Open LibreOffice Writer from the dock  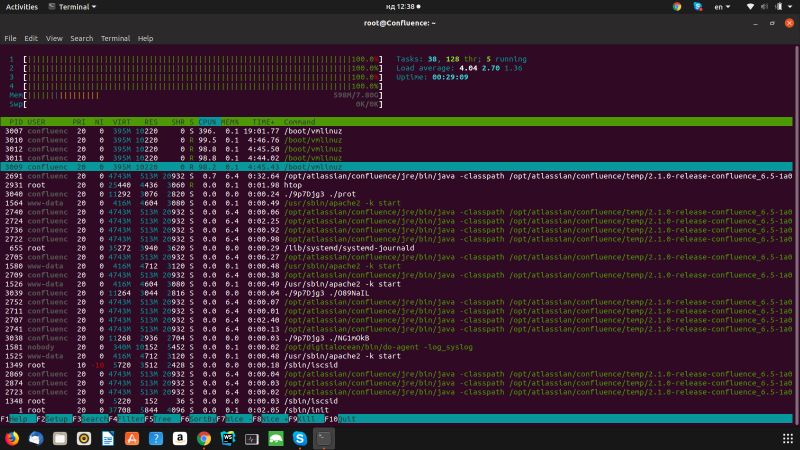[x=108, y=438]
